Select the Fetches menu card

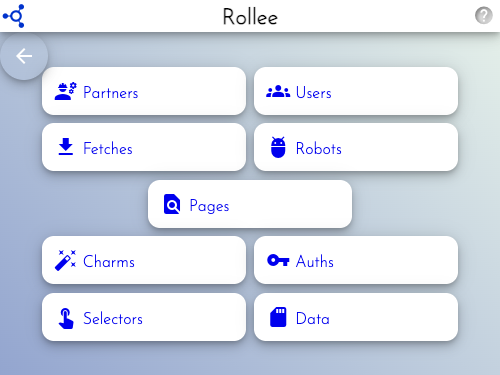[144, 147]
